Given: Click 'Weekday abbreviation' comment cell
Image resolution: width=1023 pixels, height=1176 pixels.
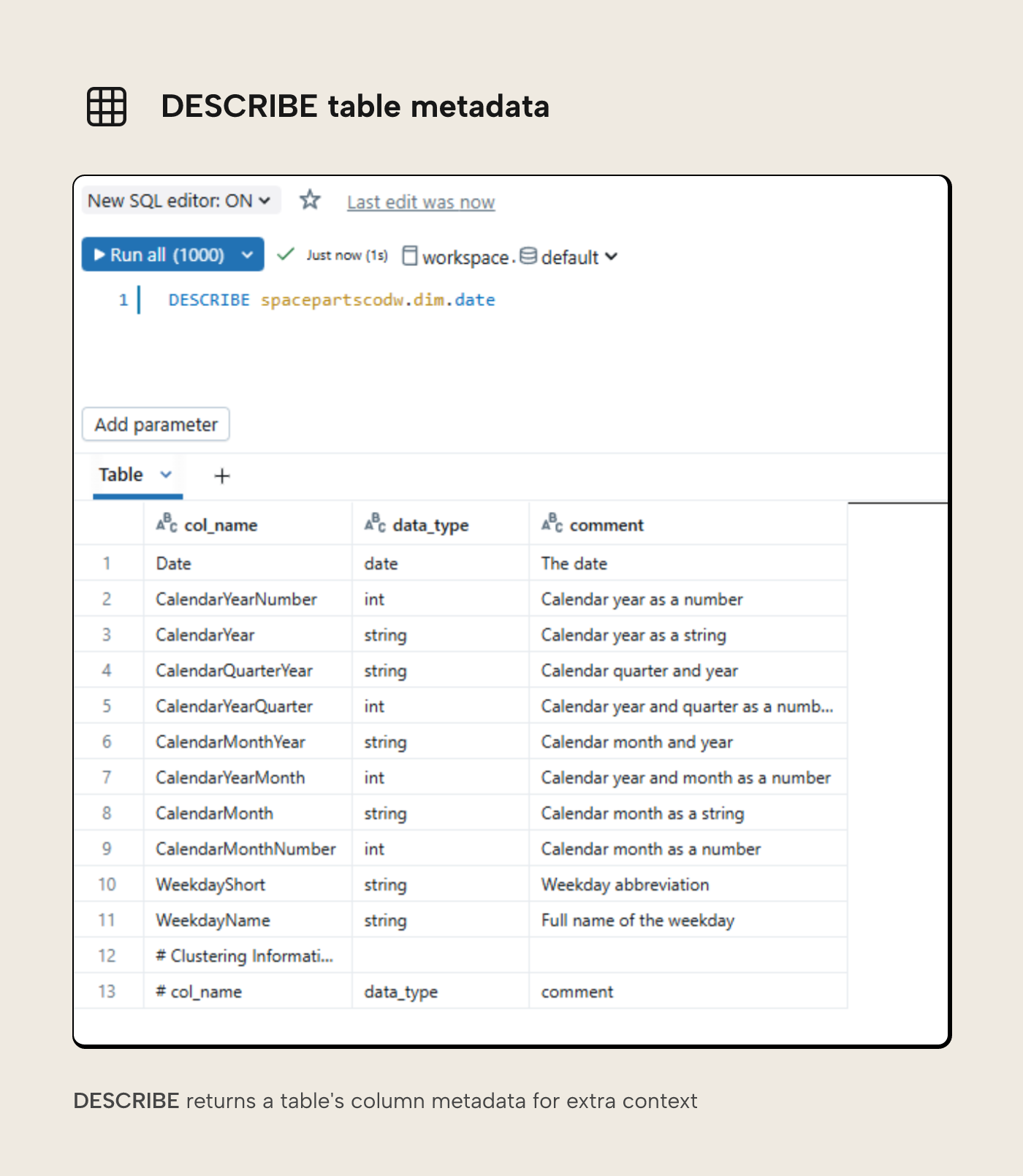Looking at the screenshot, I should click(688, 885).
